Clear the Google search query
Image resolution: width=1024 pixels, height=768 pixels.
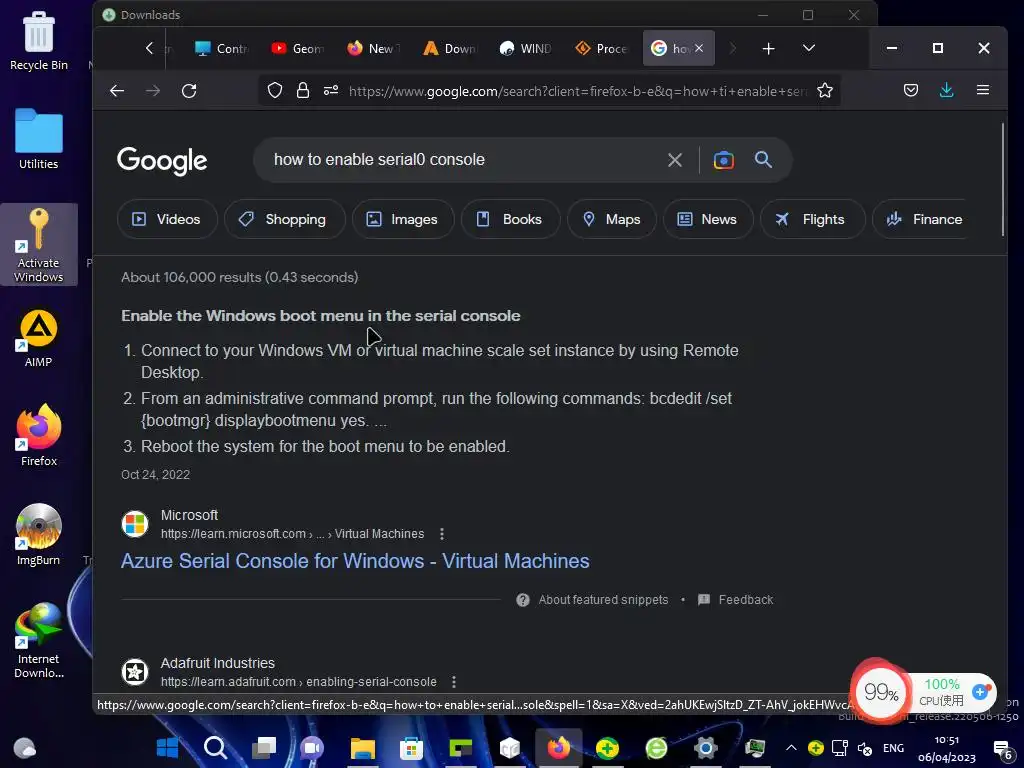(675, 160)
